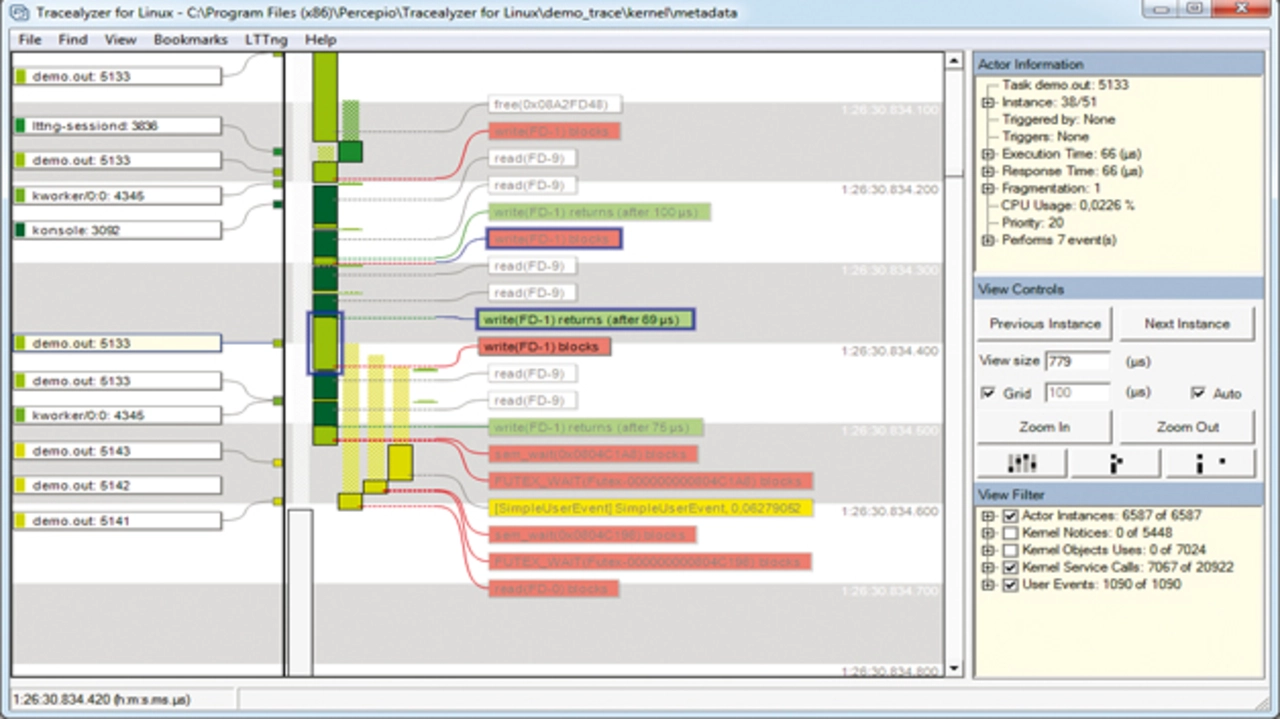
Task: Click the View size input field
Action: tap(1077, 361)
